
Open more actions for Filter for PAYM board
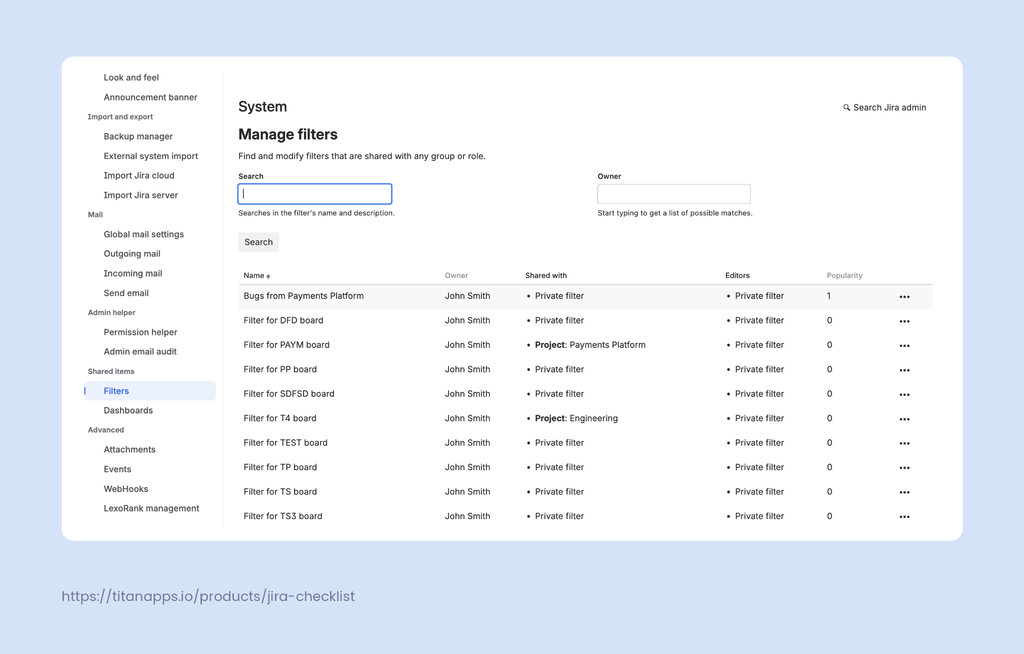click(x=904, y=346)
